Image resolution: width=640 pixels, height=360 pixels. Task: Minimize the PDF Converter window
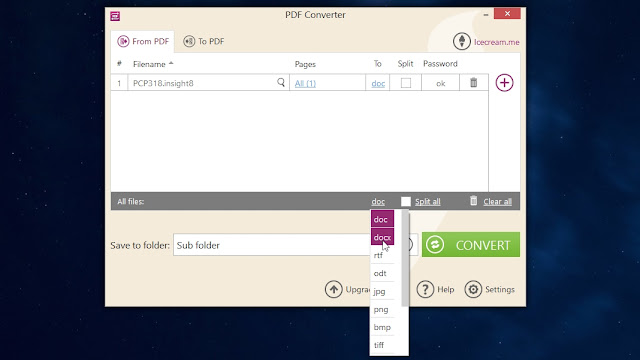tap(486, 15)
